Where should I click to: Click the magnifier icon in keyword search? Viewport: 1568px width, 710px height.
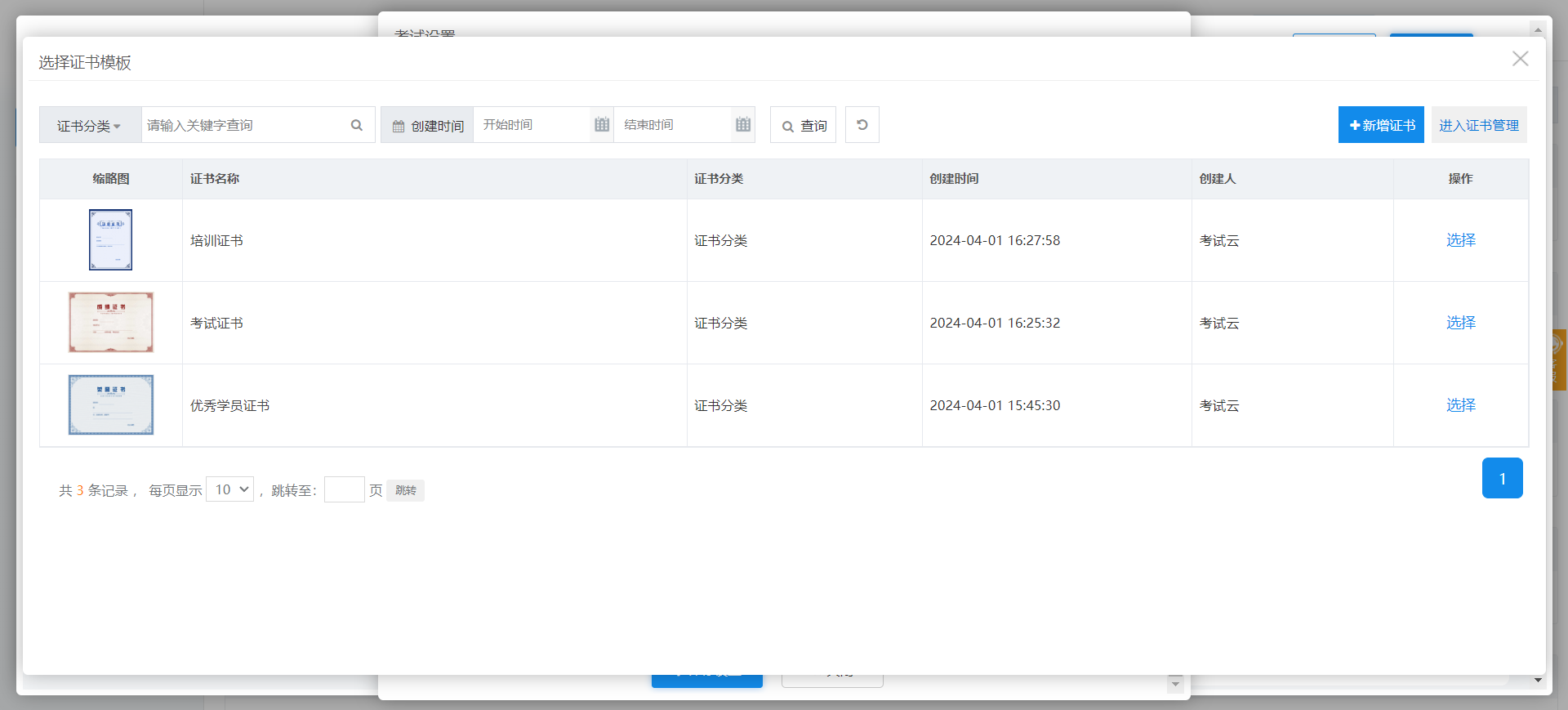357,125
